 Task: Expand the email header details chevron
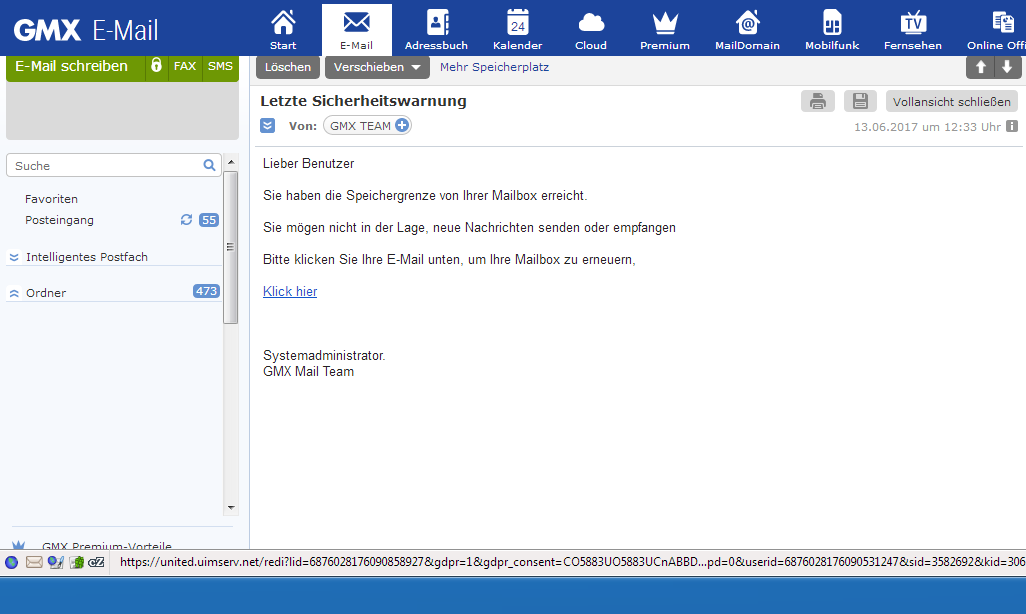(268, 126)
